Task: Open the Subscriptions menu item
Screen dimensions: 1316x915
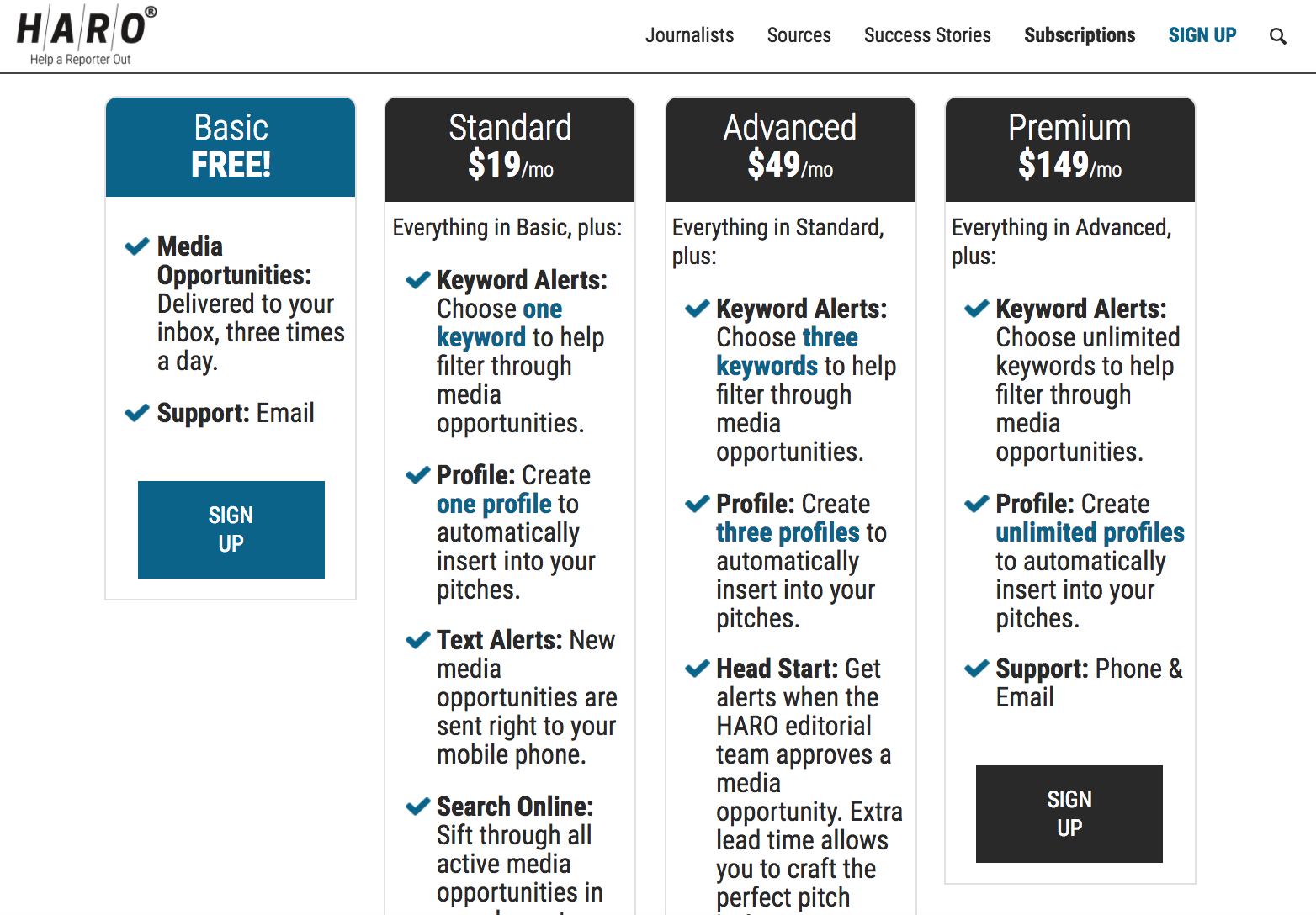Action: point(1080,35)
